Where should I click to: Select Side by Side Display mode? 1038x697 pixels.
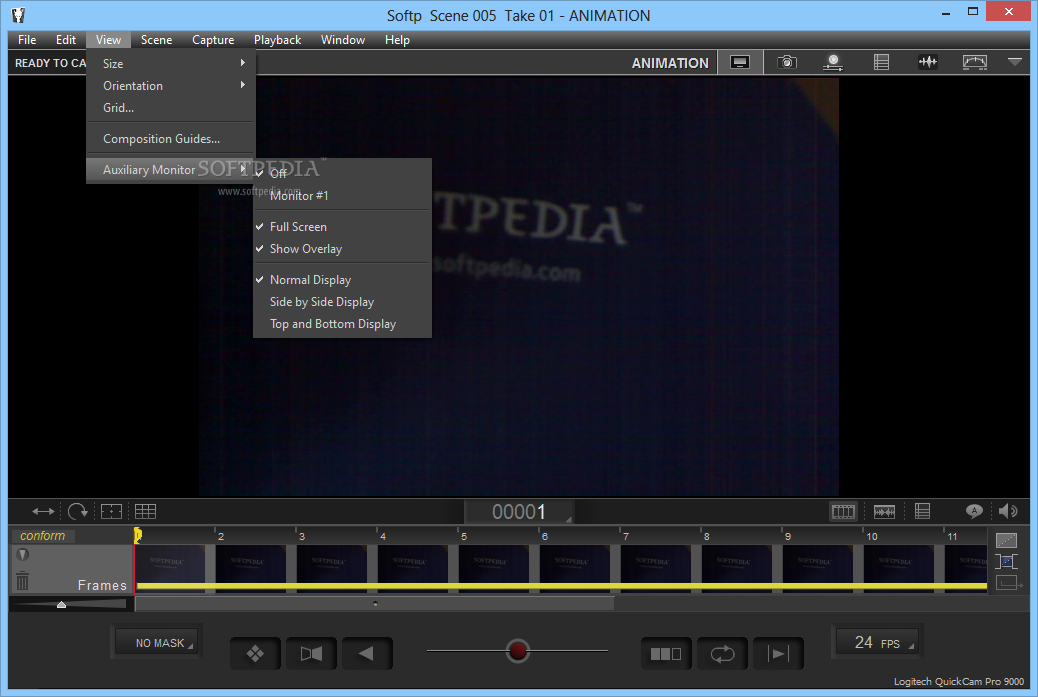[x=342, y=302]
